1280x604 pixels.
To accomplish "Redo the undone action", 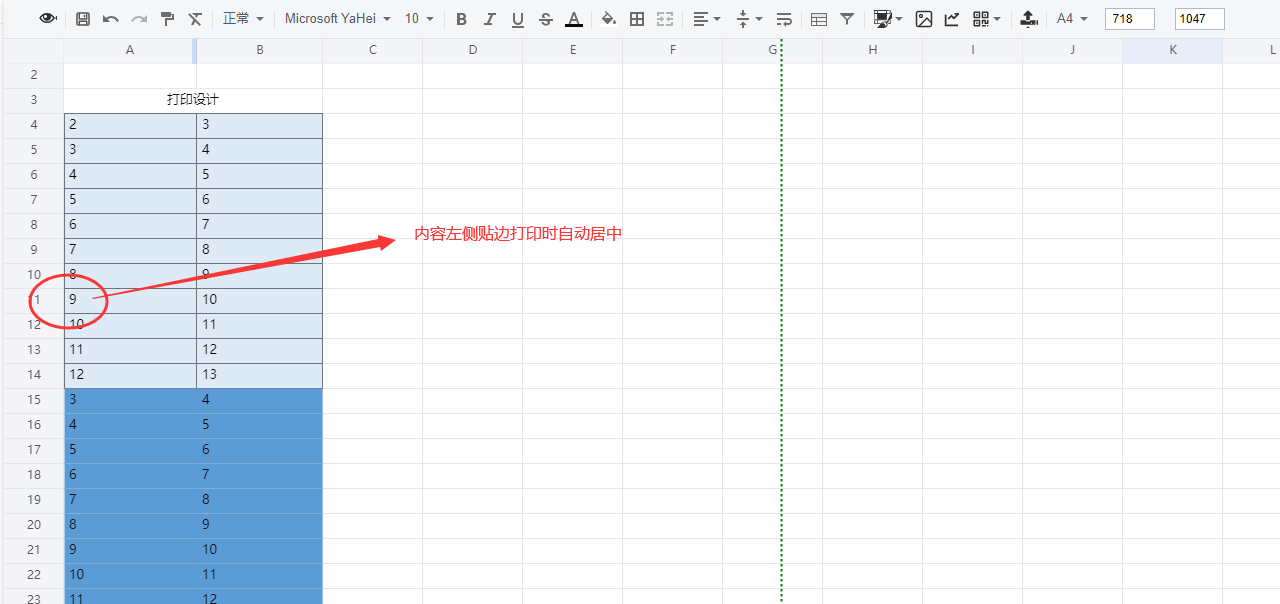I will pos(139,19).
